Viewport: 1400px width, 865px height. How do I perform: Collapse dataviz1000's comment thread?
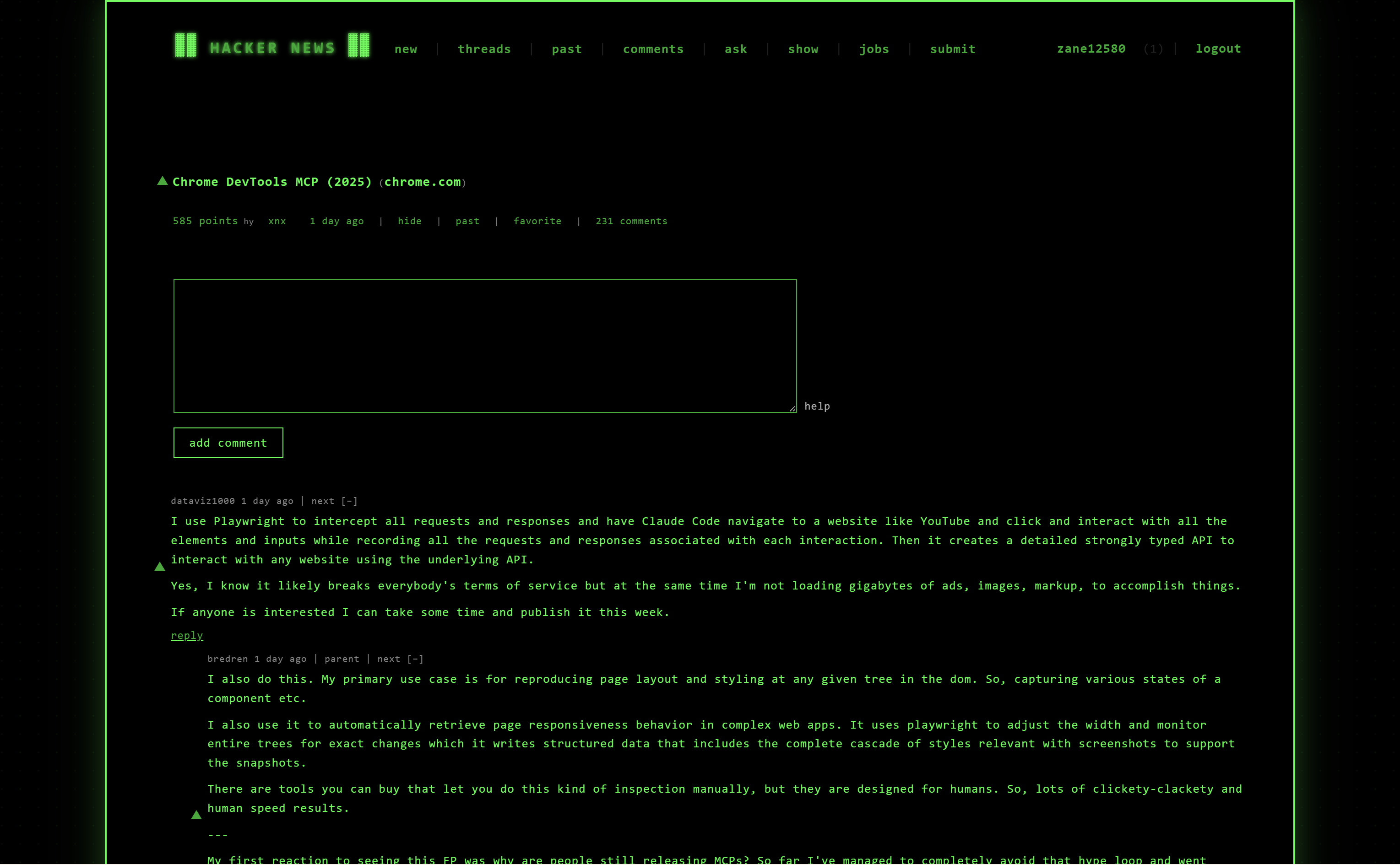[350, 501]
